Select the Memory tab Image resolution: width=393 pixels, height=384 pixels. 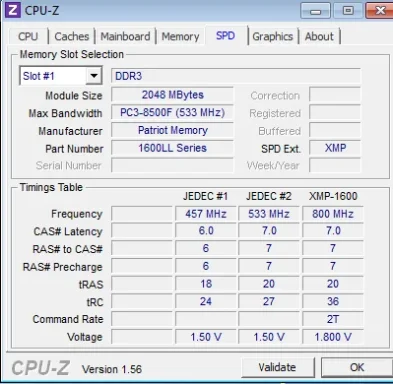180,36
